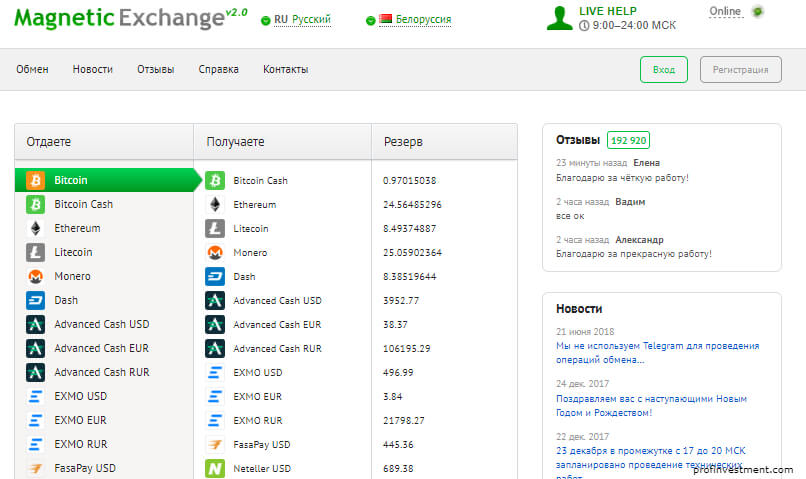This screenshot has height=479, width=806.
Task: Click FasaPay USD icon in Получаете column
Action: click(215, 445)
